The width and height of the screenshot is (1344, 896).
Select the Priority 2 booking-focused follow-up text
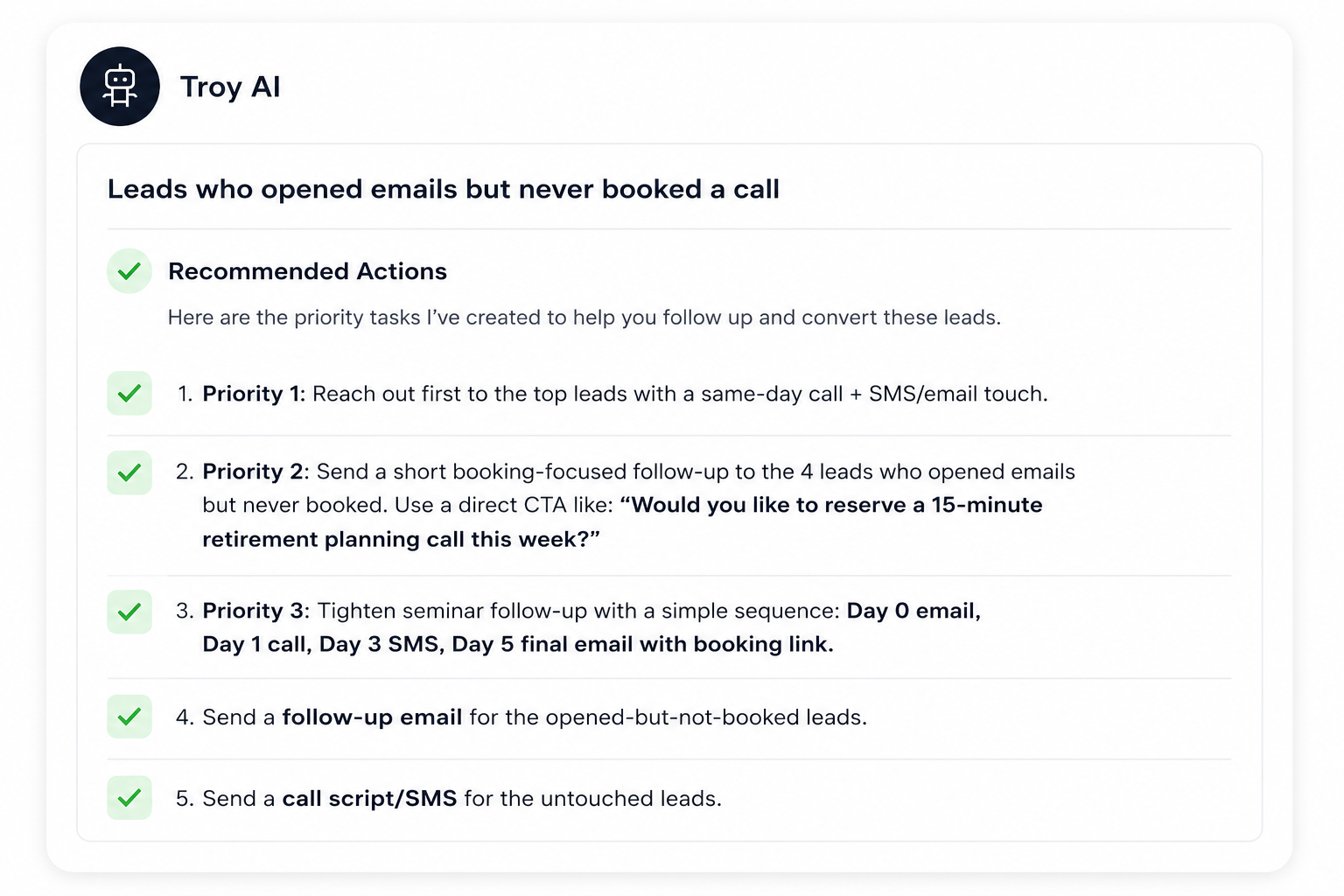[x=639, y=505]
